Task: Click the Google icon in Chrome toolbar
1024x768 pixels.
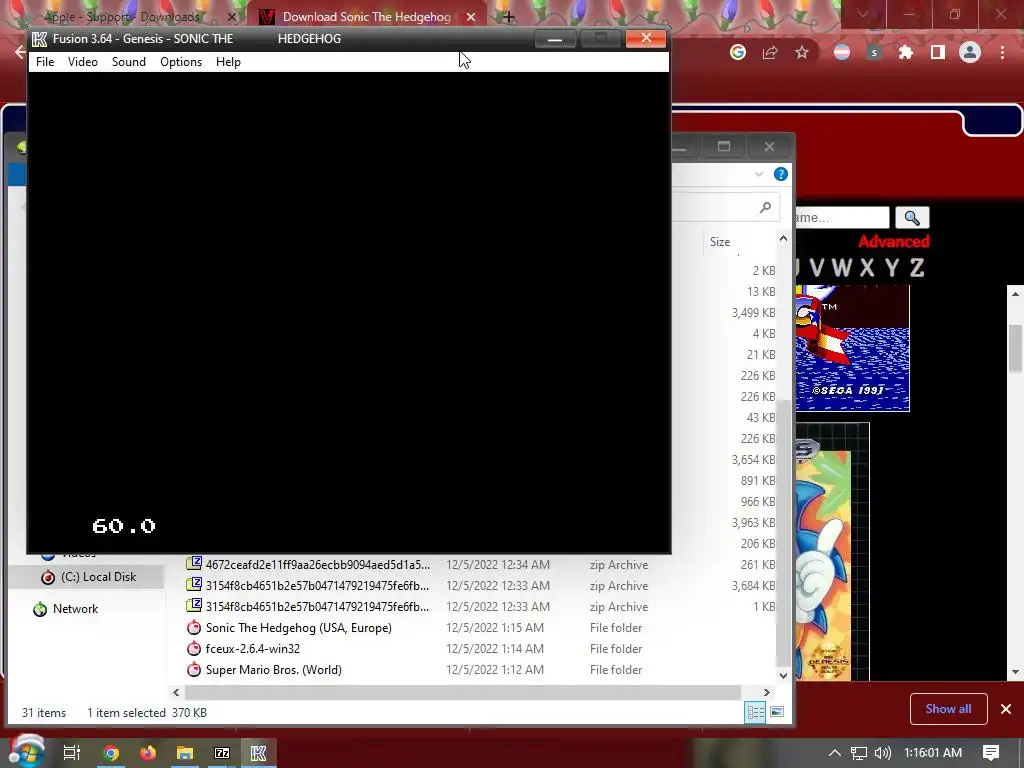Action: [738, 53]
